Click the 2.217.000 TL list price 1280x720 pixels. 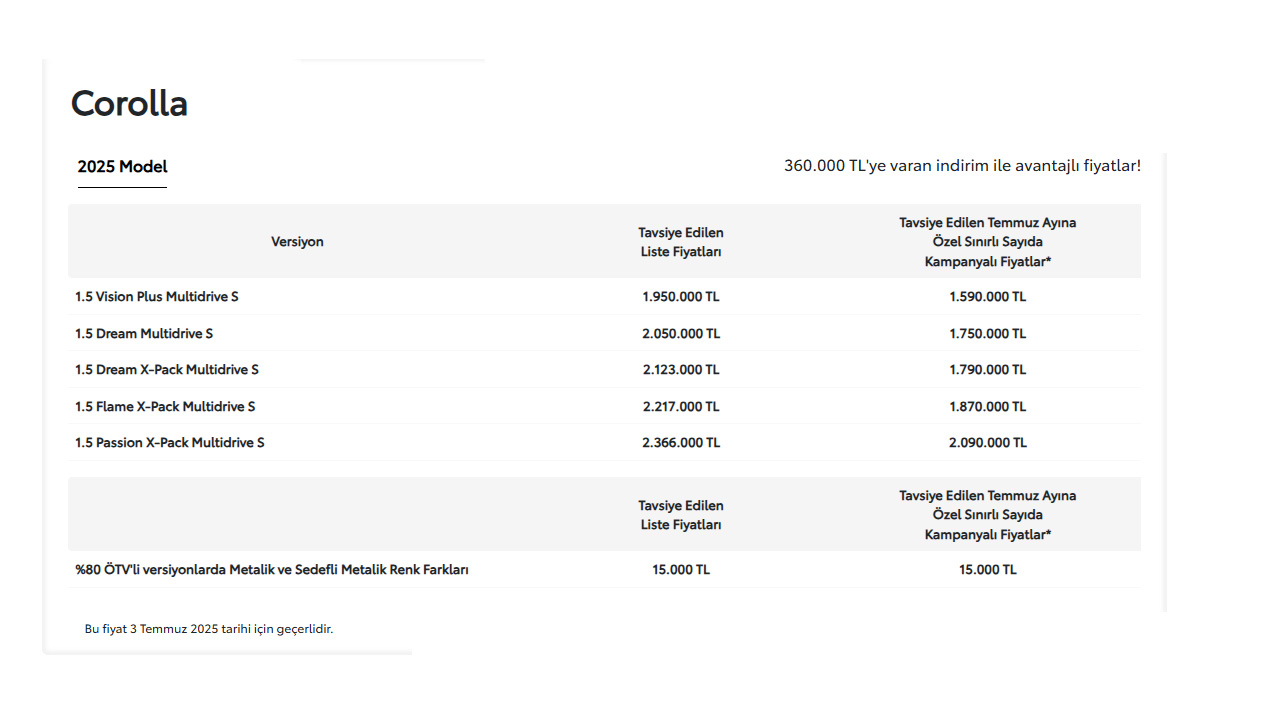[681, 406]
